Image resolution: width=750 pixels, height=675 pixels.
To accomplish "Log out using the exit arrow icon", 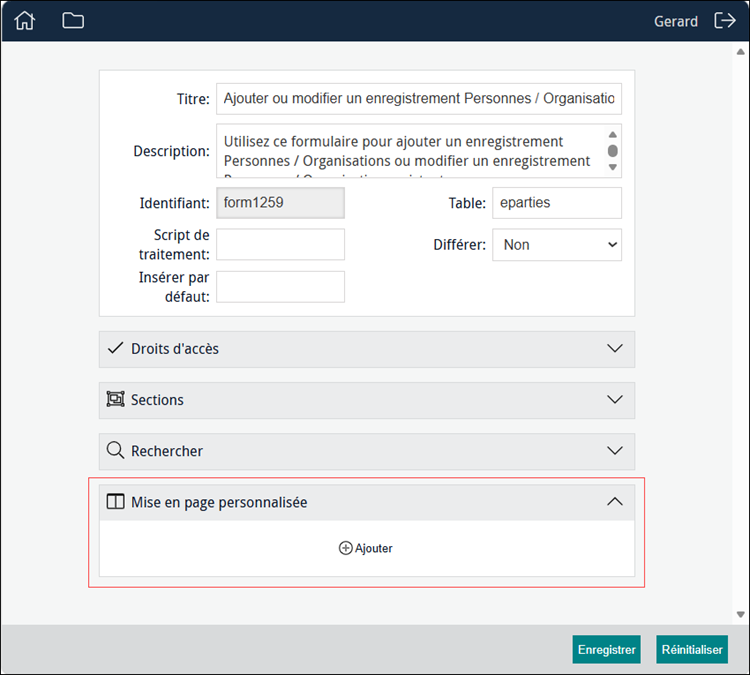I will click(725, 21).
